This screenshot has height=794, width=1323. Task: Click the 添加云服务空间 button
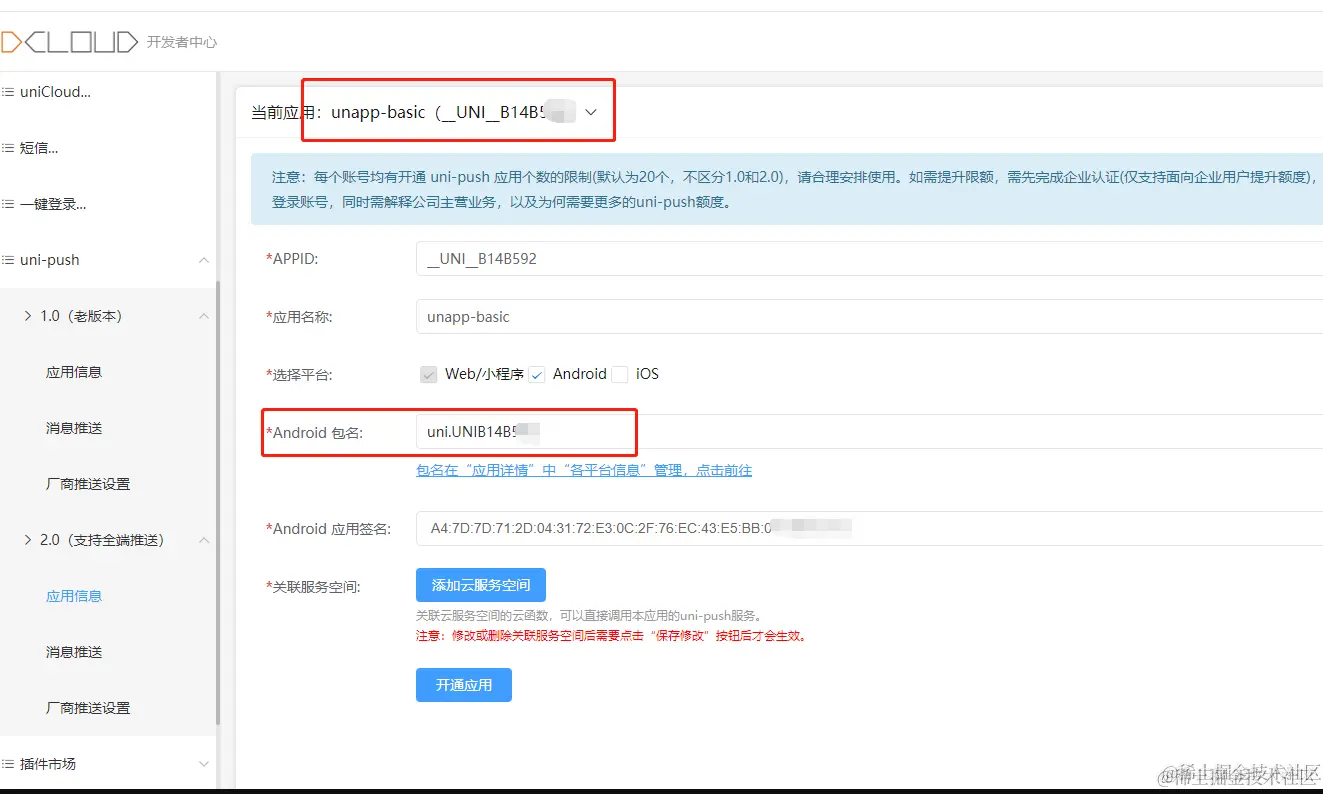click(x=481, y=585)
